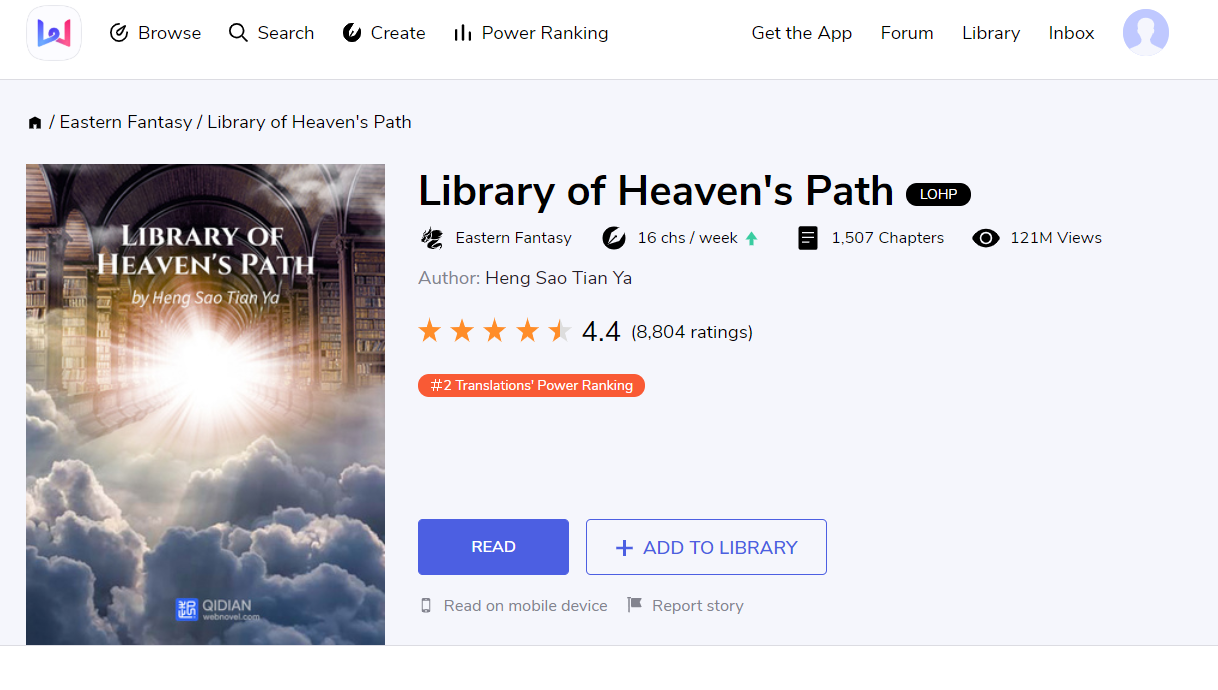Click the third rating star
The width and height of the screenshot is (1218, 690).
tap(495, 331)
